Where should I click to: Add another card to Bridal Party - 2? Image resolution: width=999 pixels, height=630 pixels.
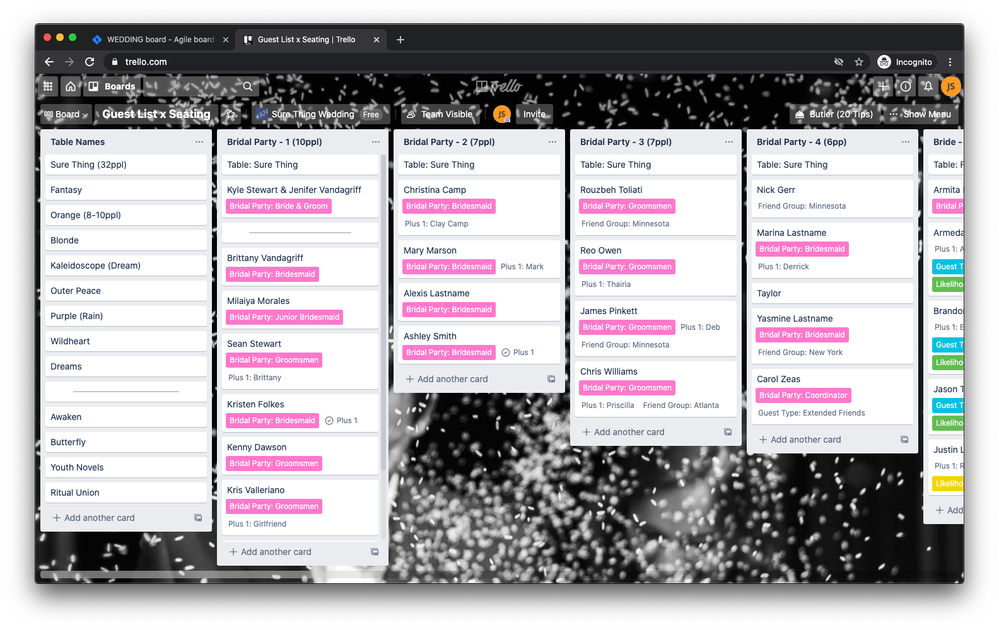pos(447,379)
